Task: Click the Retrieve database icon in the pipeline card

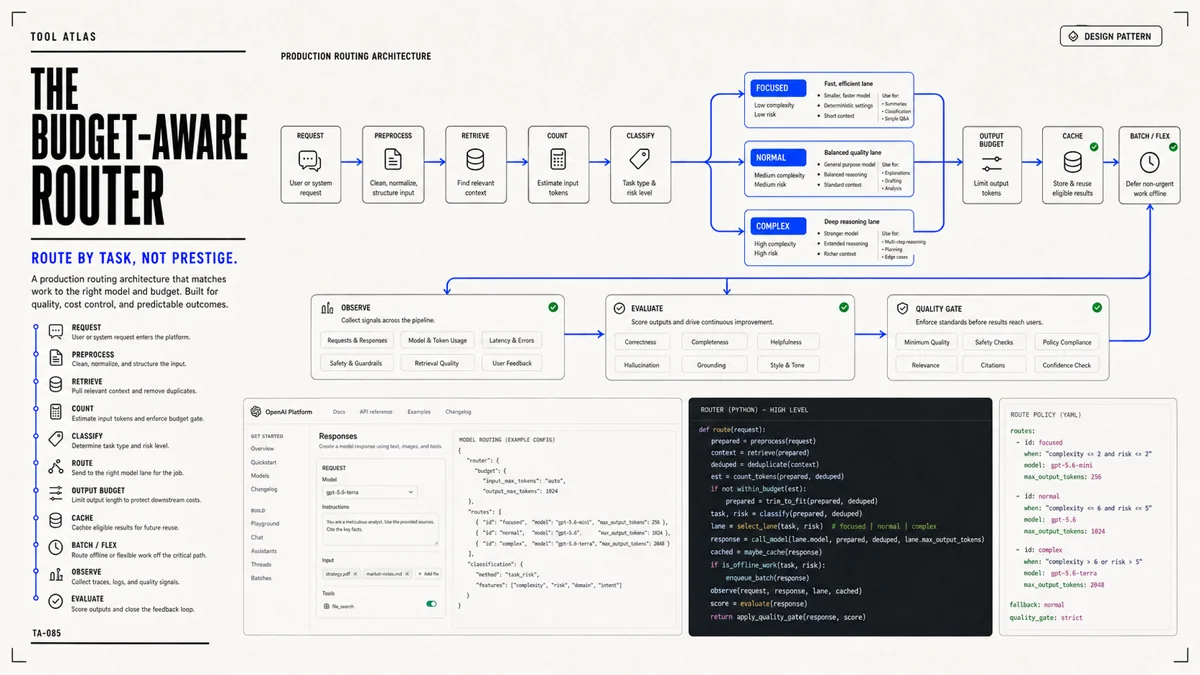Action: [x=475, y=159]
